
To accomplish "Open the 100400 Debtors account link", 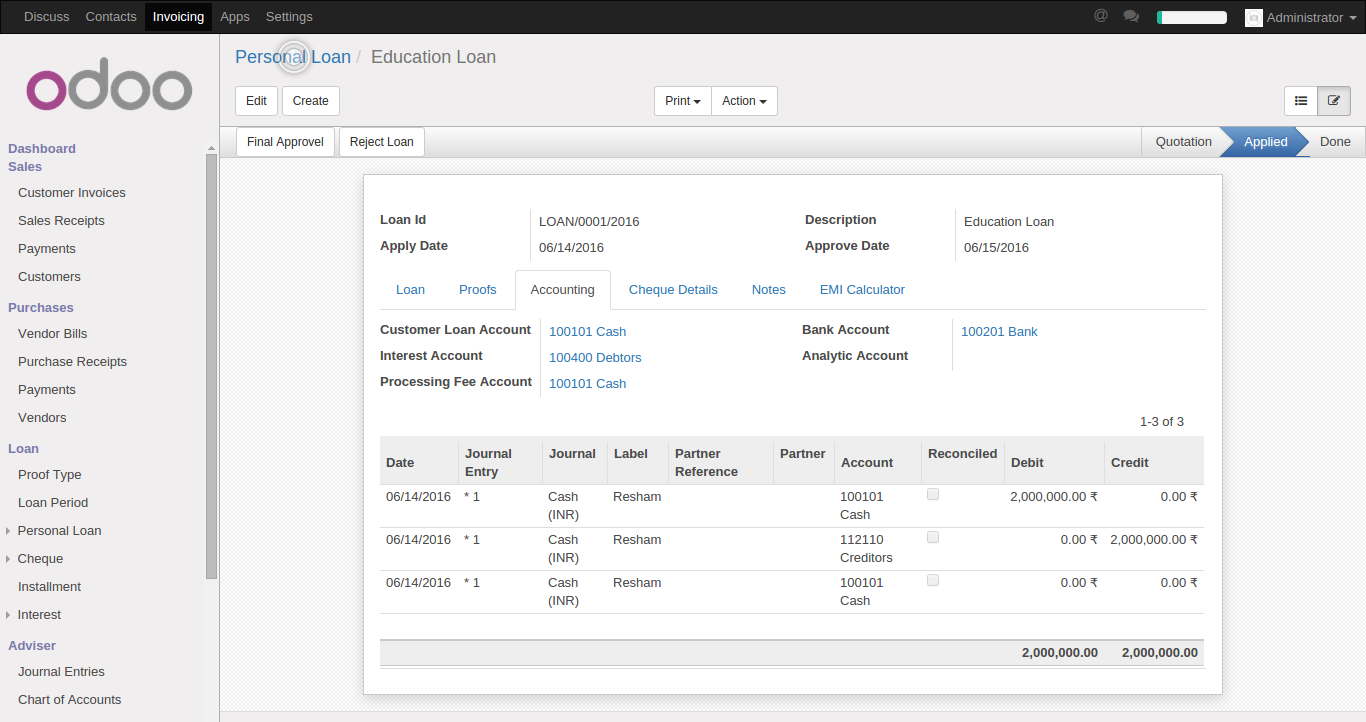I will pyautogui.click(x=595, y=358).
